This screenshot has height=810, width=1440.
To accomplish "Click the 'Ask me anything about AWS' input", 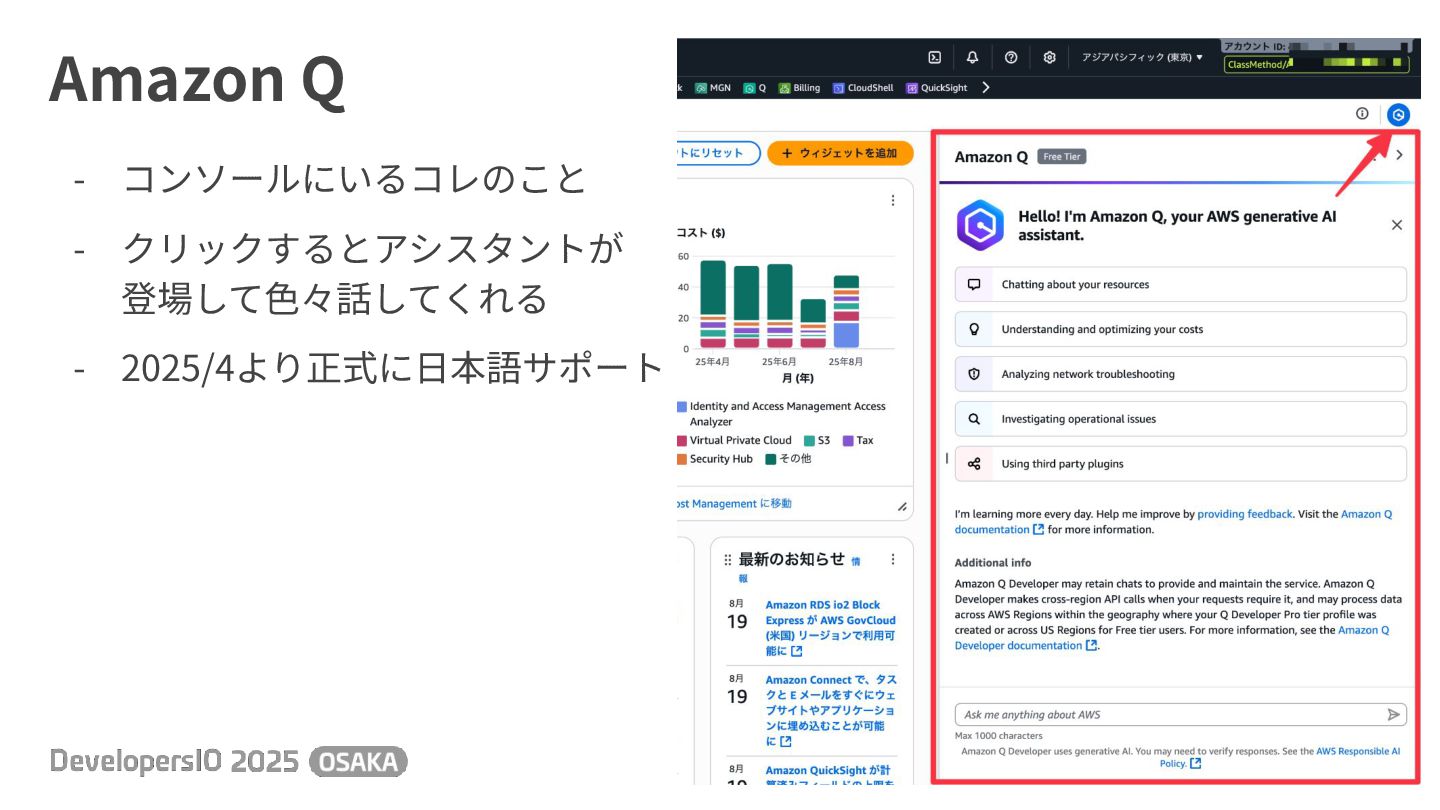I will [x=1180, y=715].
